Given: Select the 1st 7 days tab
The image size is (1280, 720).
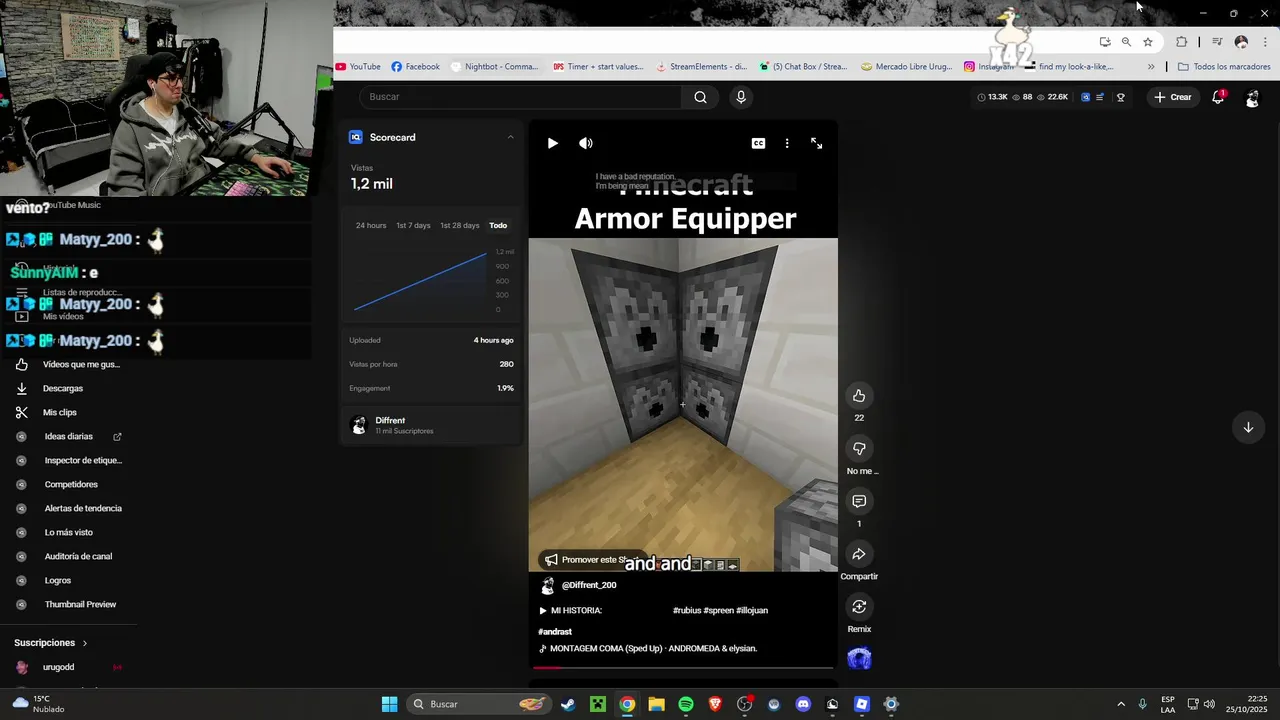Looking at the screenshot, I should pyautogui.click(x=413, y=226).
